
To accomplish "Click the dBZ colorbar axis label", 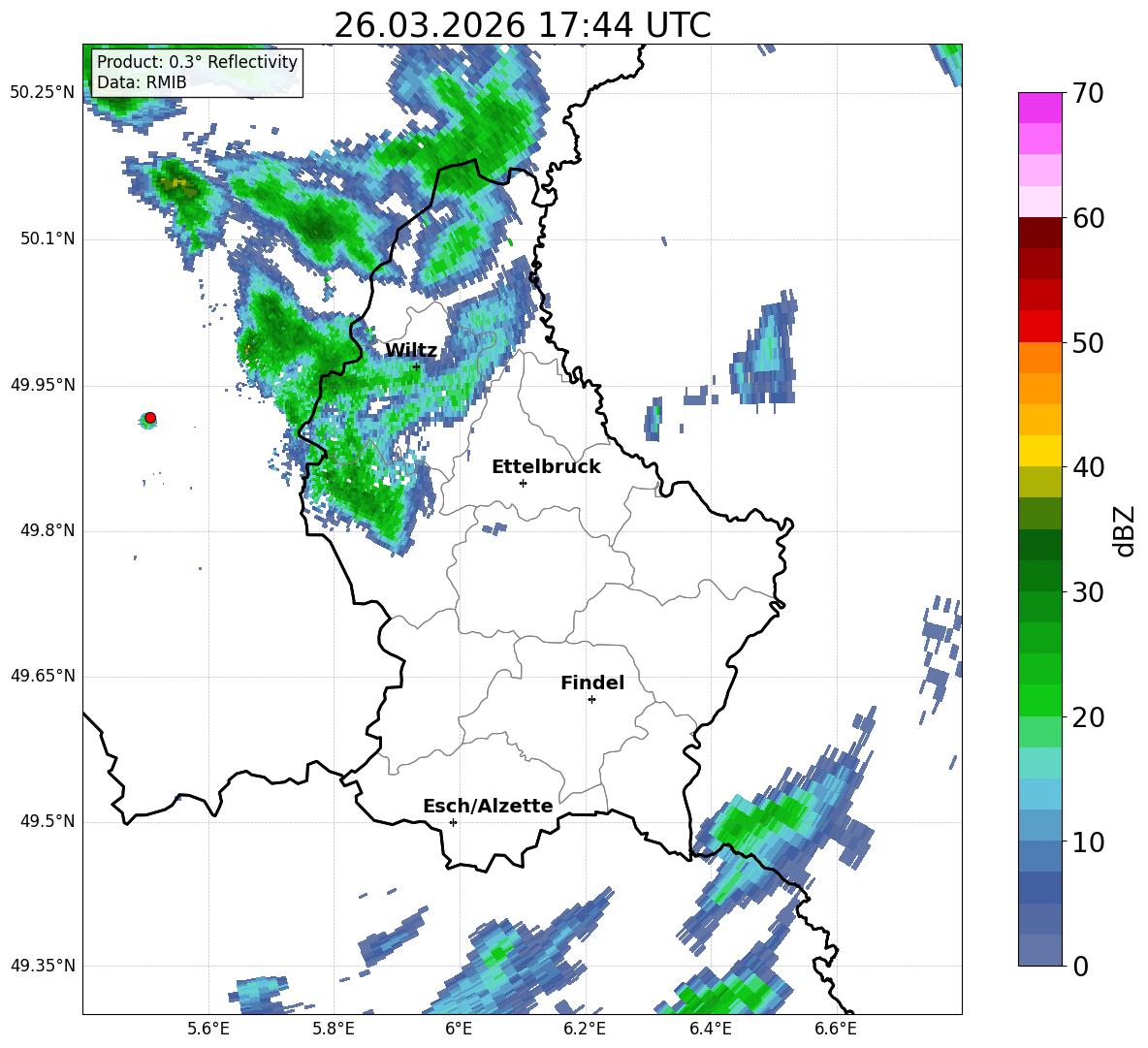I will click(x=1124, y=530).
